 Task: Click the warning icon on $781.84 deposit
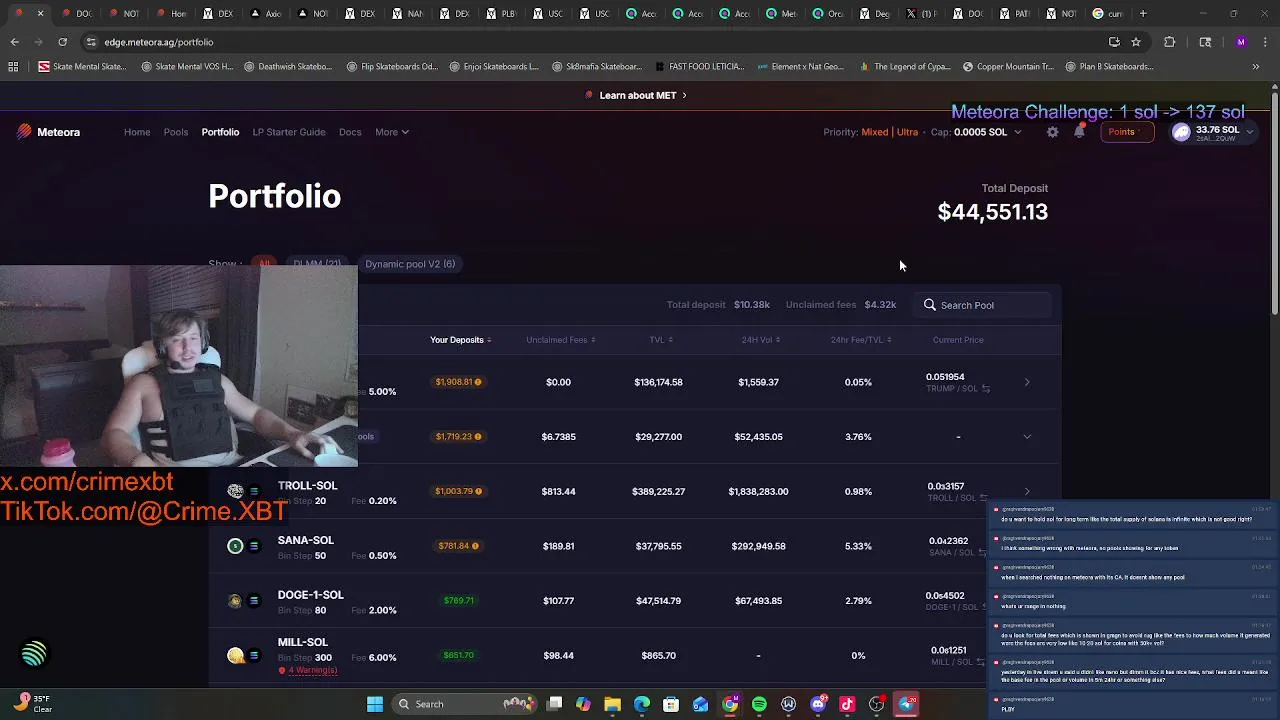[x=475, y=546]
